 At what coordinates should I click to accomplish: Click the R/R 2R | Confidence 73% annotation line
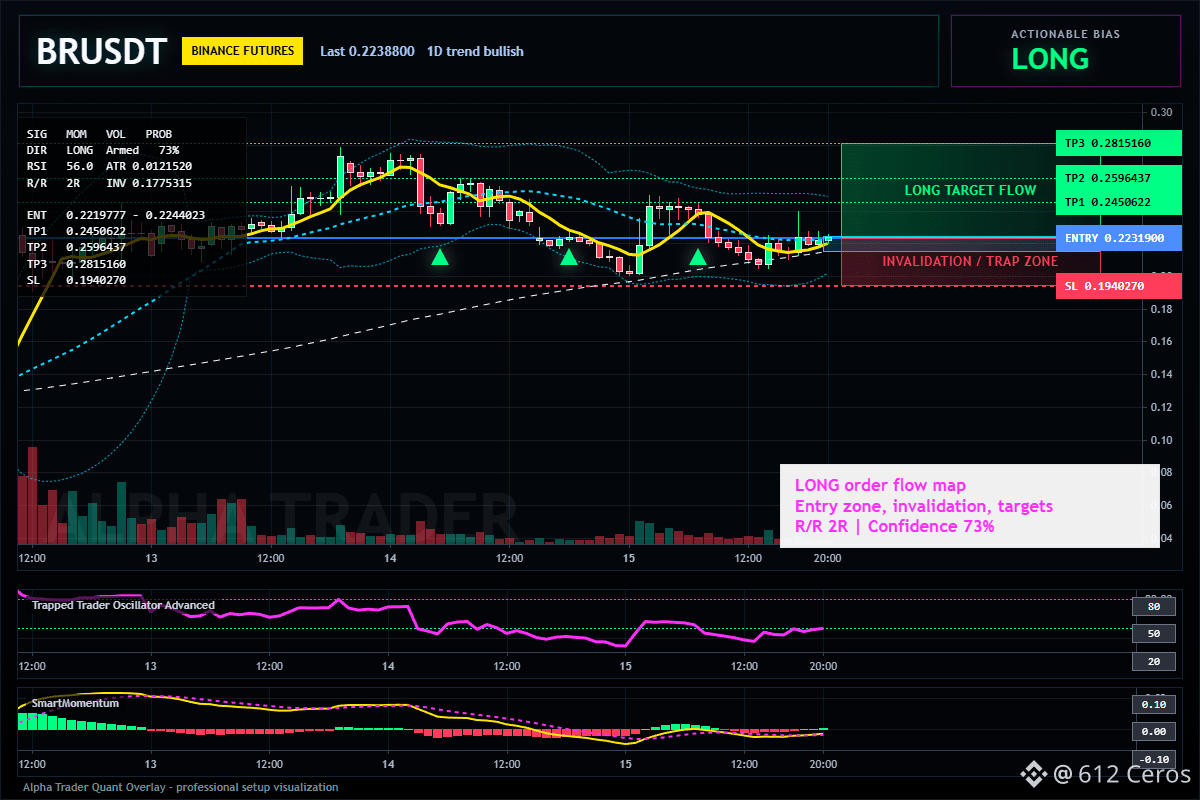[x=894, y=526]
